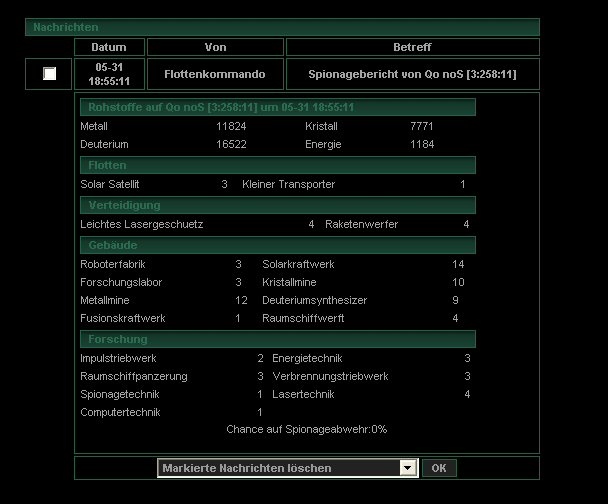This screenshot has height=504, width=608.
Task: Click the Solarkraftwerk entry
Action: click(x=298, y=264)
